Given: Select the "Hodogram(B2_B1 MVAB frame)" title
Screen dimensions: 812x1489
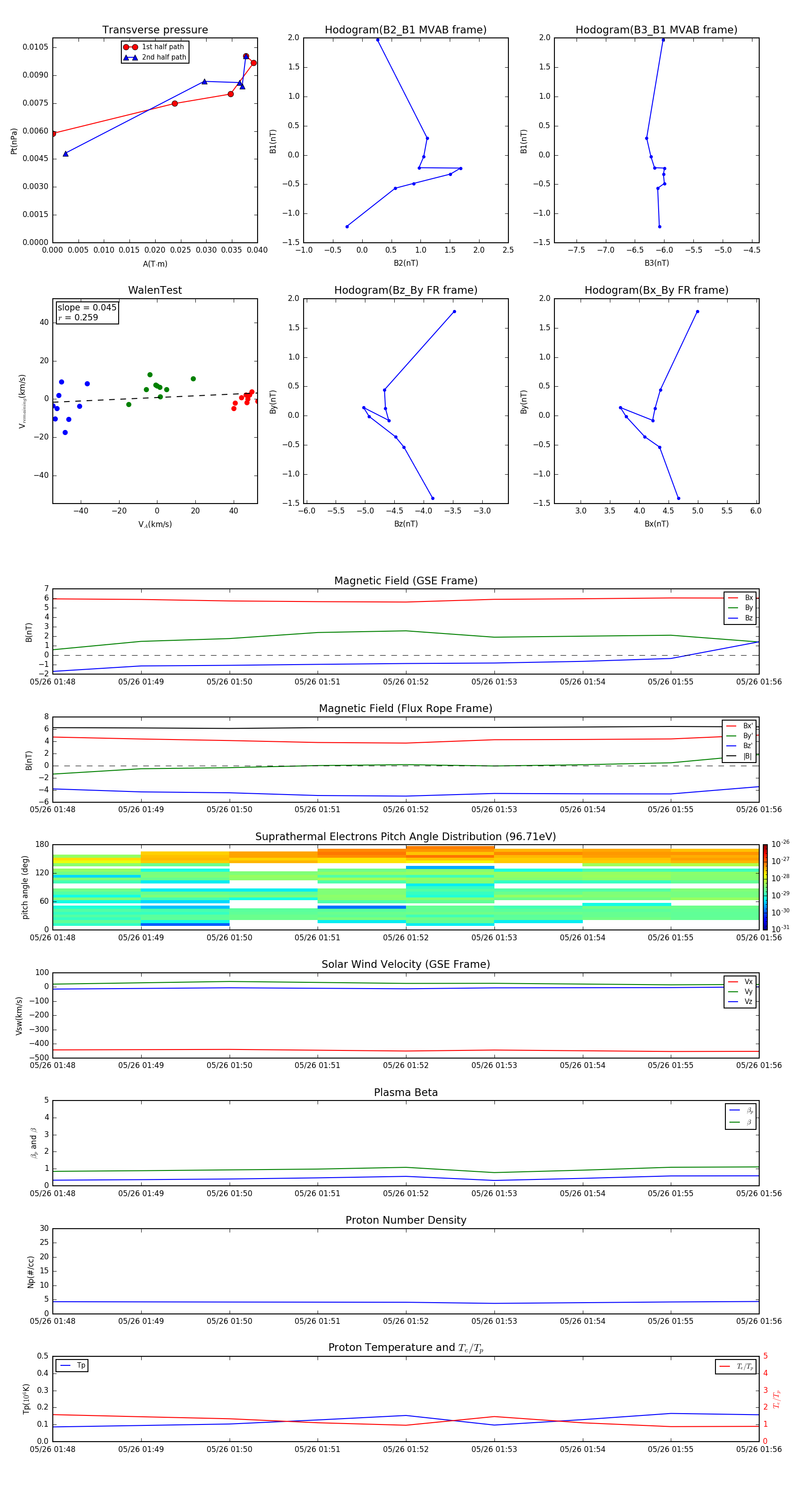Looking at the screenshot, I should coord(406,30).
